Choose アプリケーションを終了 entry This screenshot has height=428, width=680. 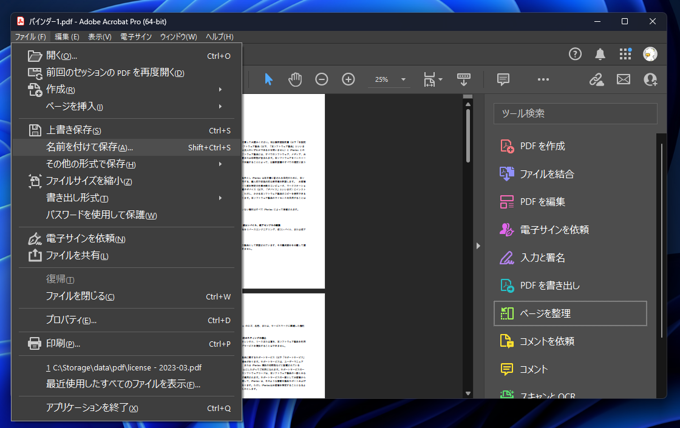(127, 408)
